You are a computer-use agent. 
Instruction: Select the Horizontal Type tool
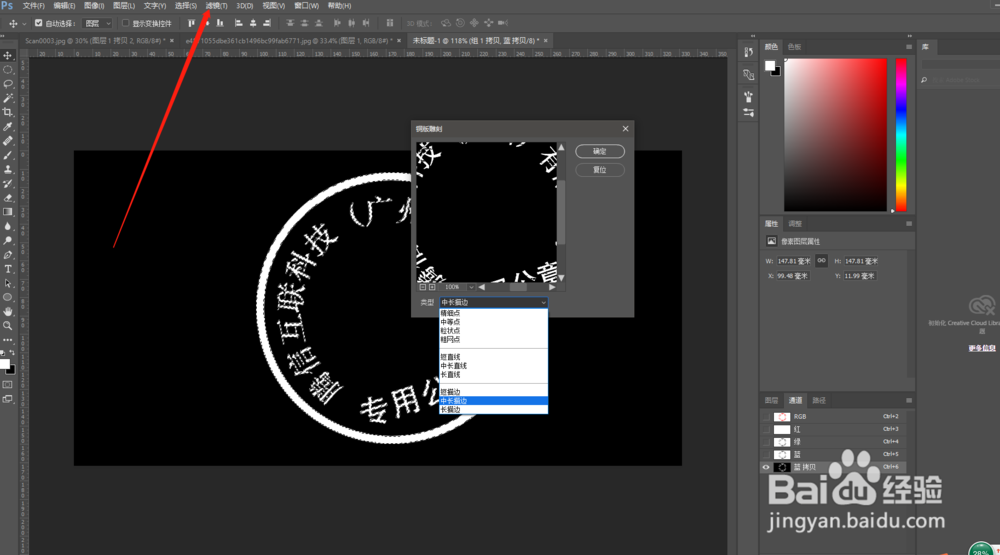tap(8, 269)
